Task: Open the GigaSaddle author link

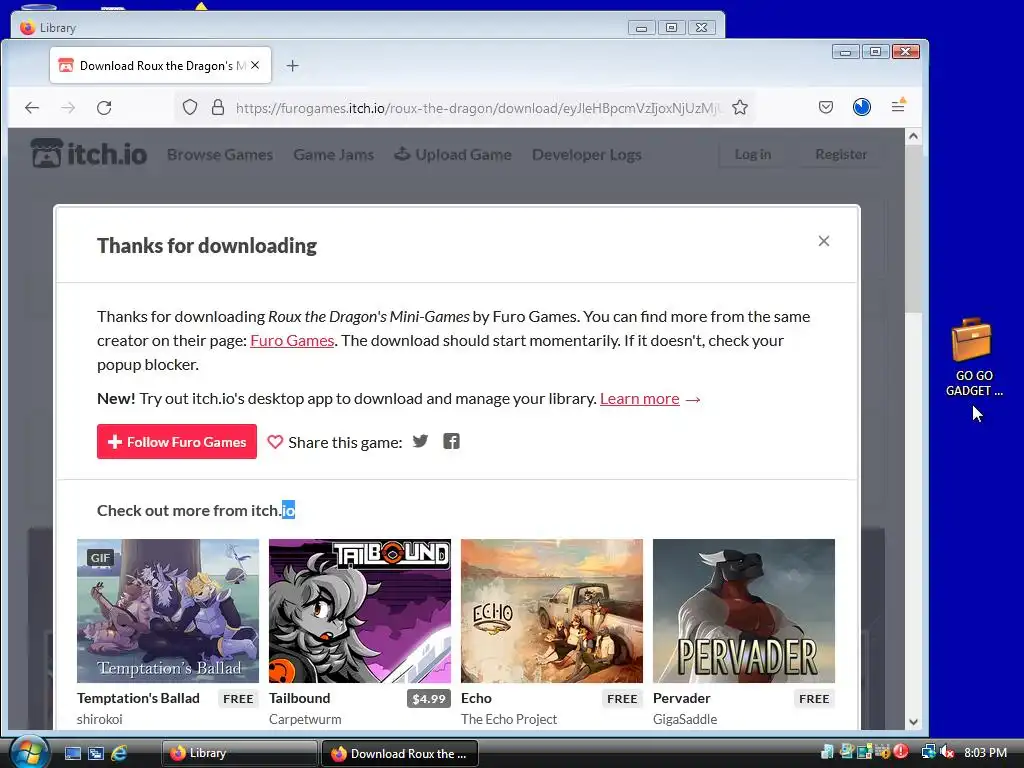Action: pyautogui.click(x=684, y=719)
